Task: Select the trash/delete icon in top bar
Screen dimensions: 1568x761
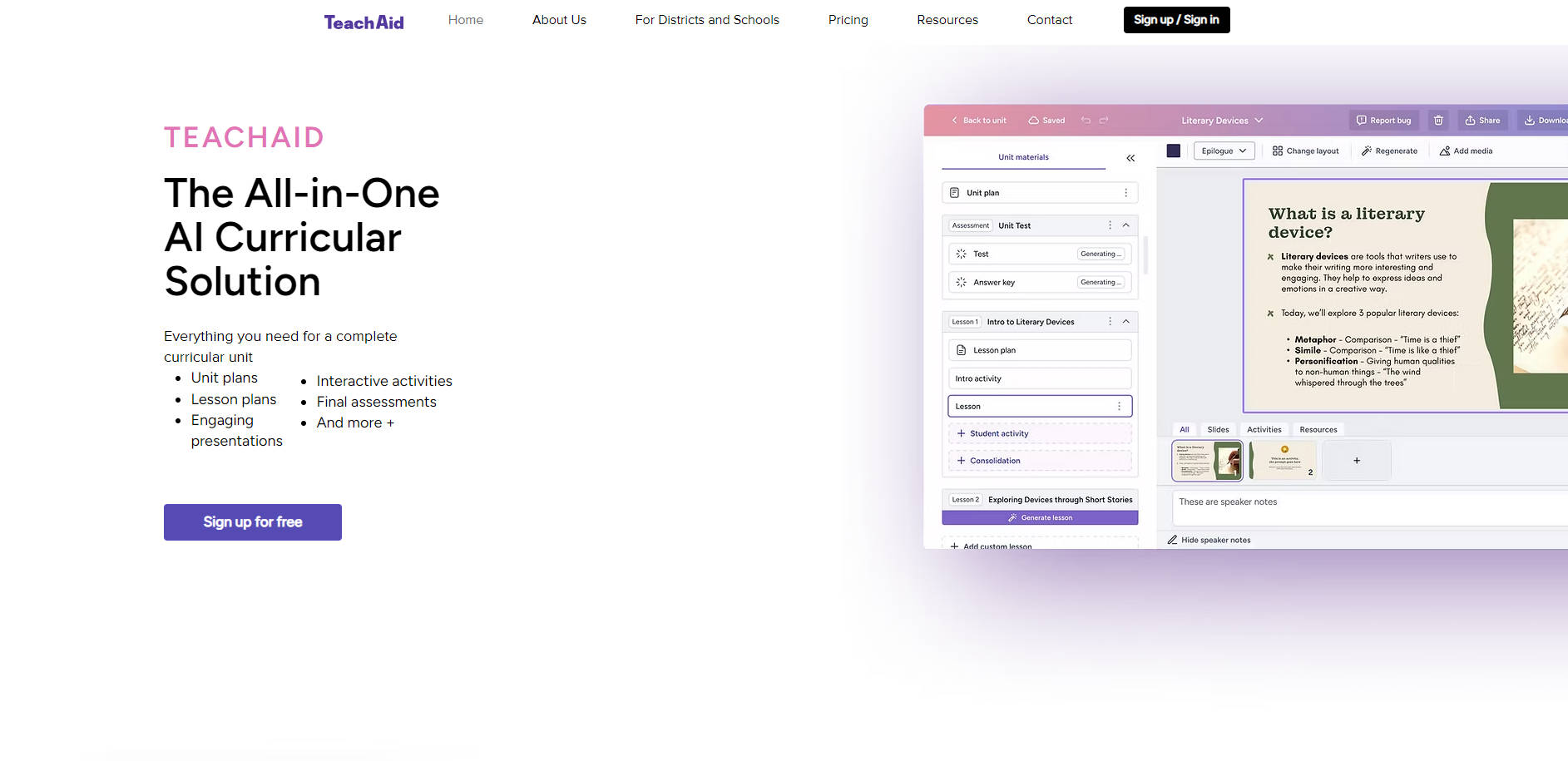Action: pyautogui.click(x=1438, y=120)
